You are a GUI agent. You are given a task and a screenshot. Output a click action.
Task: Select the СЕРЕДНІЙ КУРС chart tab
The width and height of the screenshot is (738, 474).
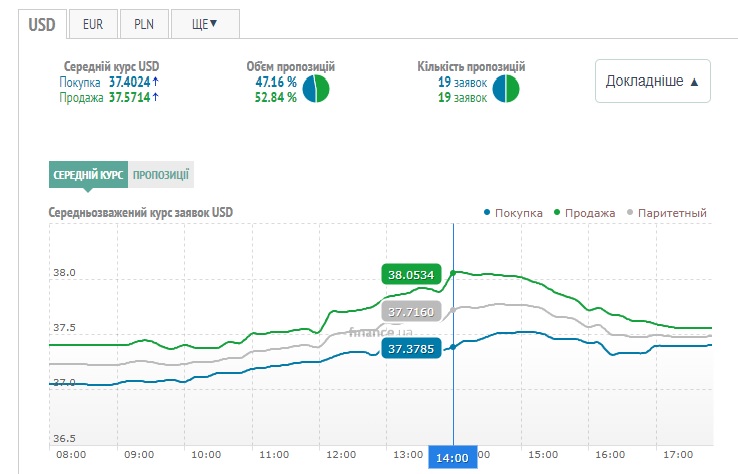coord(89,174)
